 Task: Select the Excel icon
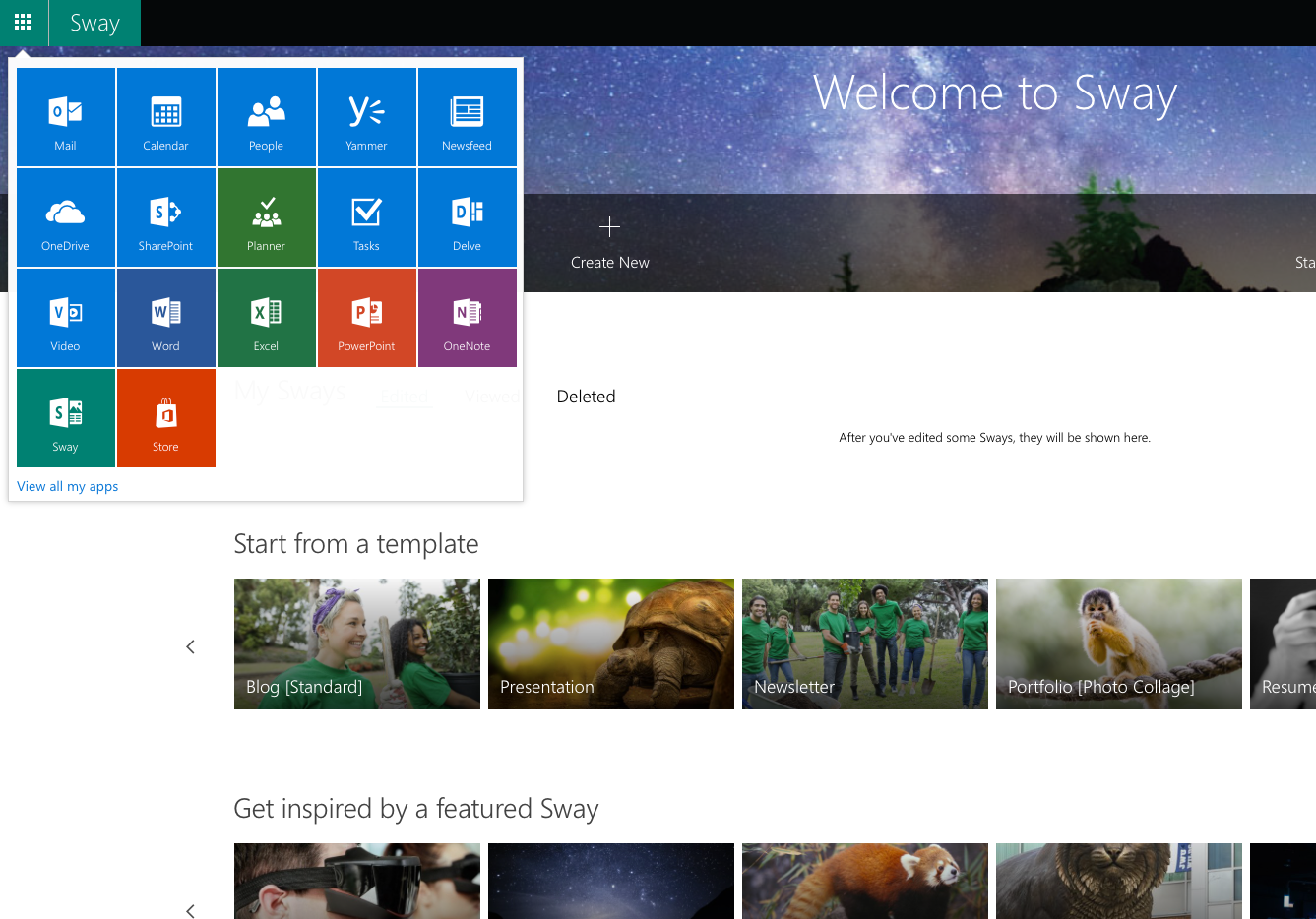(x=266, y=317)
